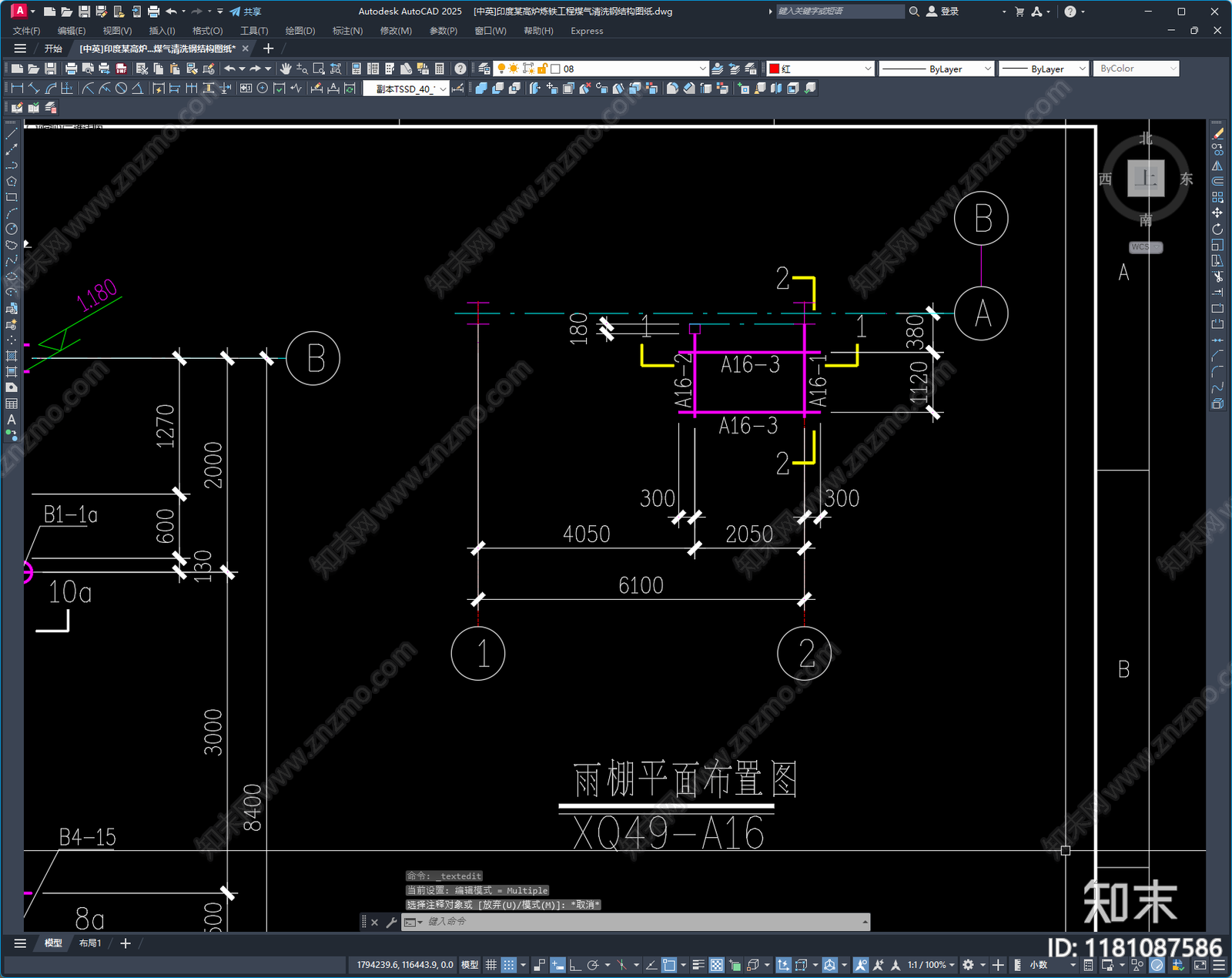Viewport: 1232px width, 978px height.
Task: Toggle ortho mode in status bar
Action: (574, 965)
